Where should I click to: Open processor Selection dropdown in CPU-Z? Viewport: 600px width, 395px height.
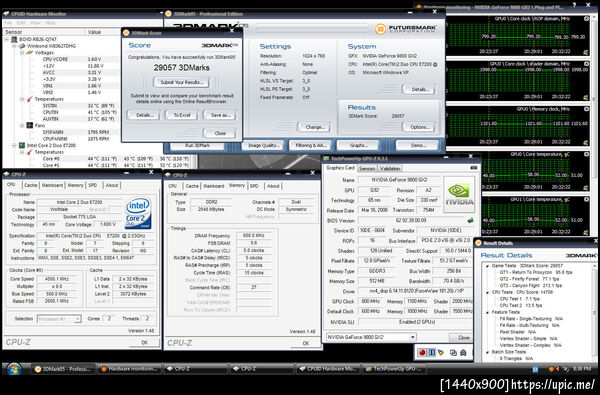click(59, 318)
